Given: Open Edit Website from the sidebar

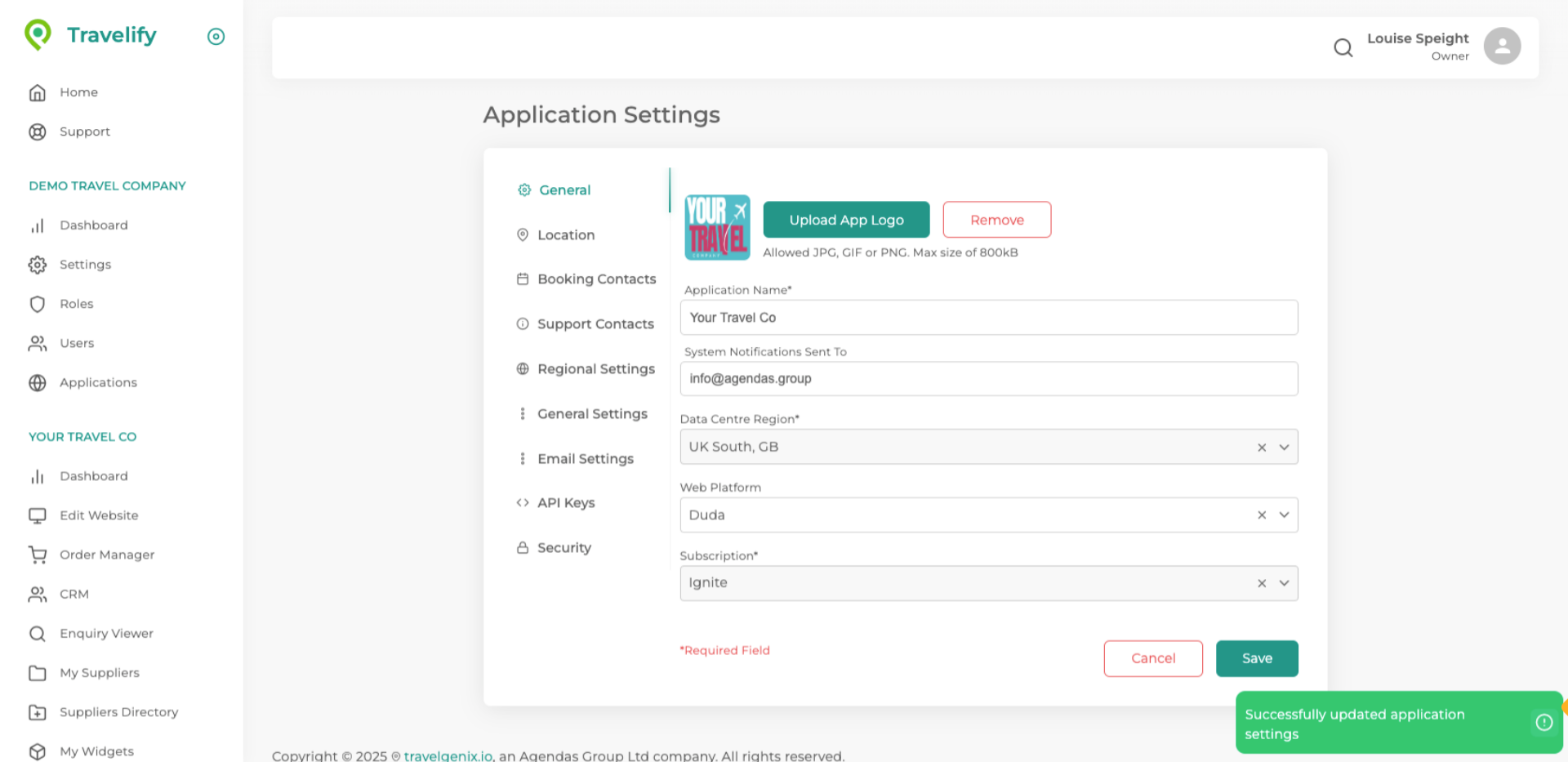Looking at the screenshot, I should [99, 516].
